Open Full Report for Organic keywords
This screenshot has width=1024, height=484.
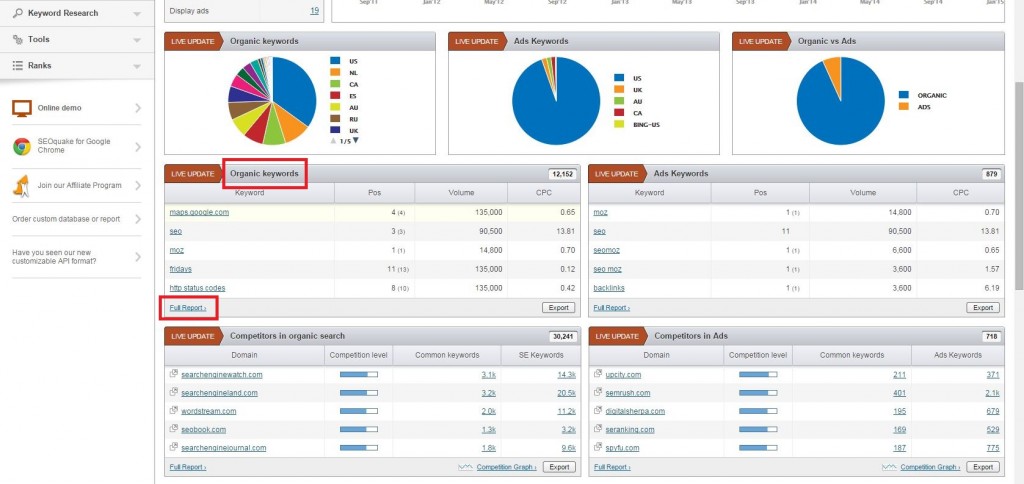coord(187,308)
